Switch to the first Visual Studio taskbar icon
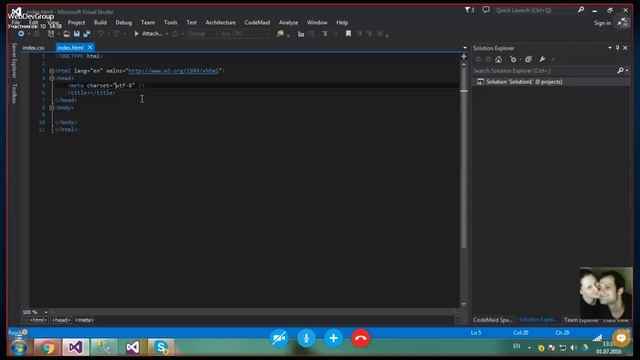640x360 pixels. coord(76,347)
